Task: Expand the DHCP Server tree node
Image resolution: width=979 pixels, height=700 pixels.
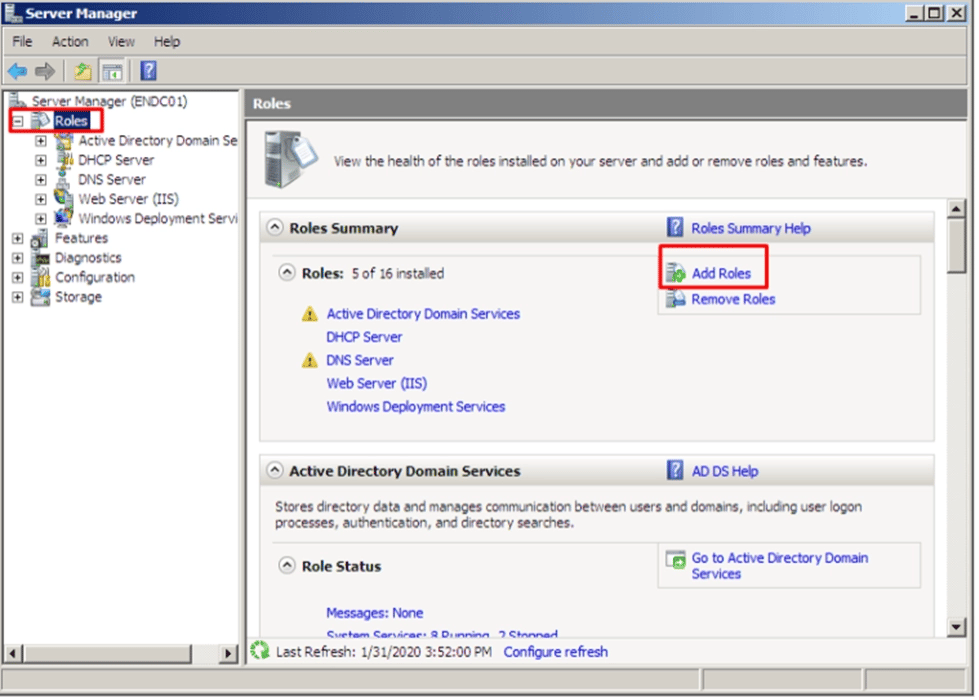Action: pyautogui.click(x=41, y=160)
